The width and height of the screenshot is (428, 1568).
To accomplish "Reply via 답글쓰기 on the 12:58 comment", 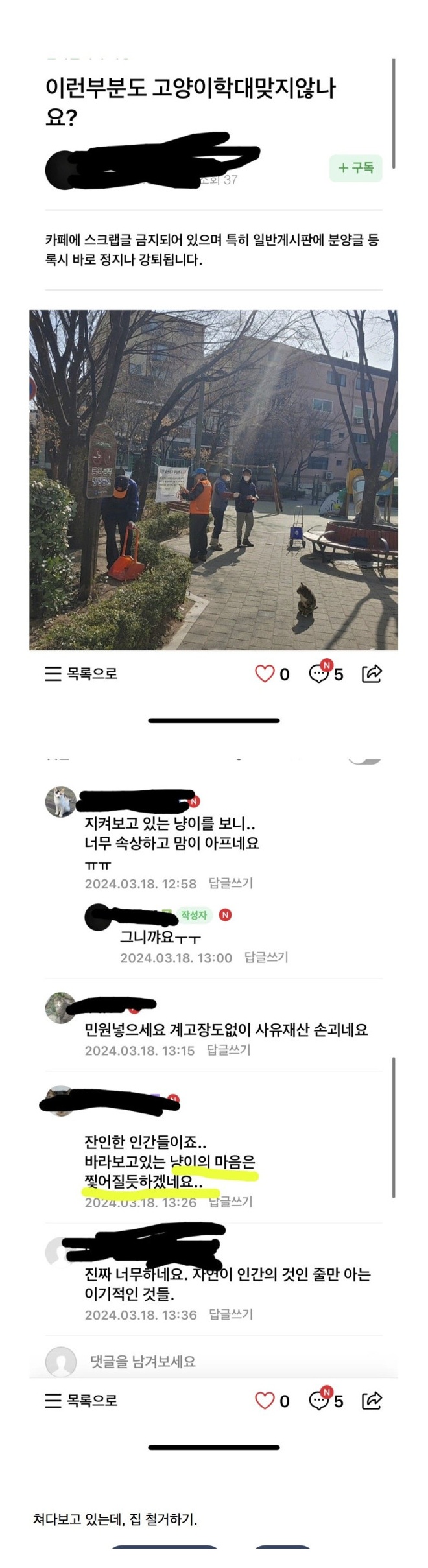I will coord(230,883).
